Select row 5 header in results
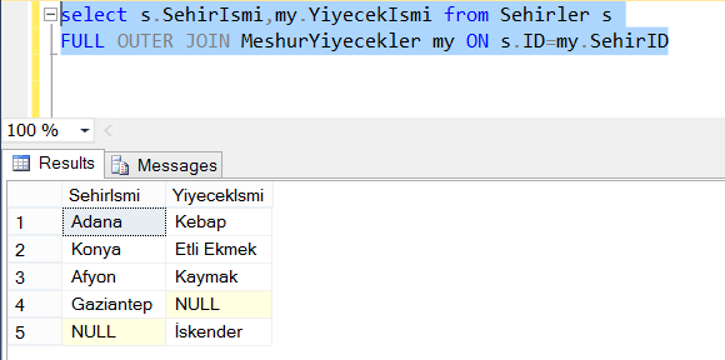 click(35, 332)
